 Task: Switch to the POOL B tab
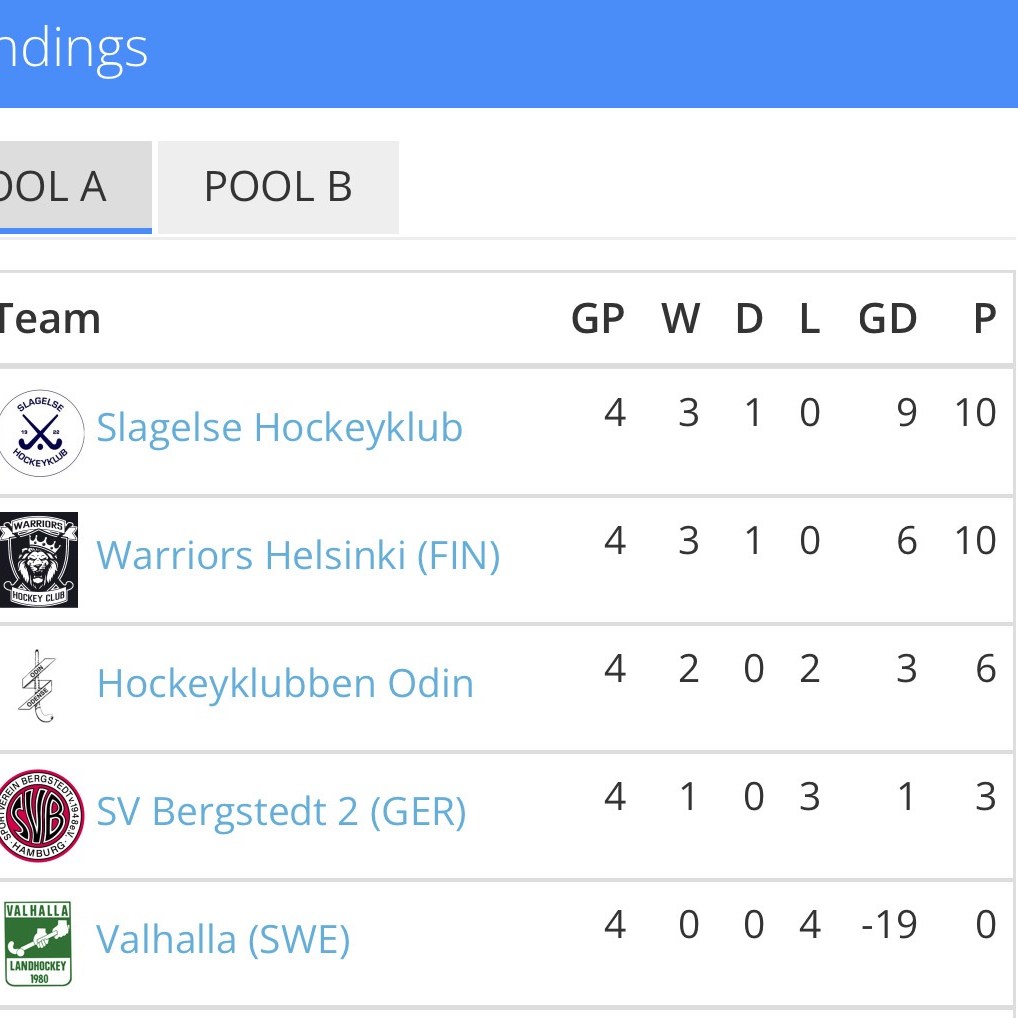click(x=278, y=187)
